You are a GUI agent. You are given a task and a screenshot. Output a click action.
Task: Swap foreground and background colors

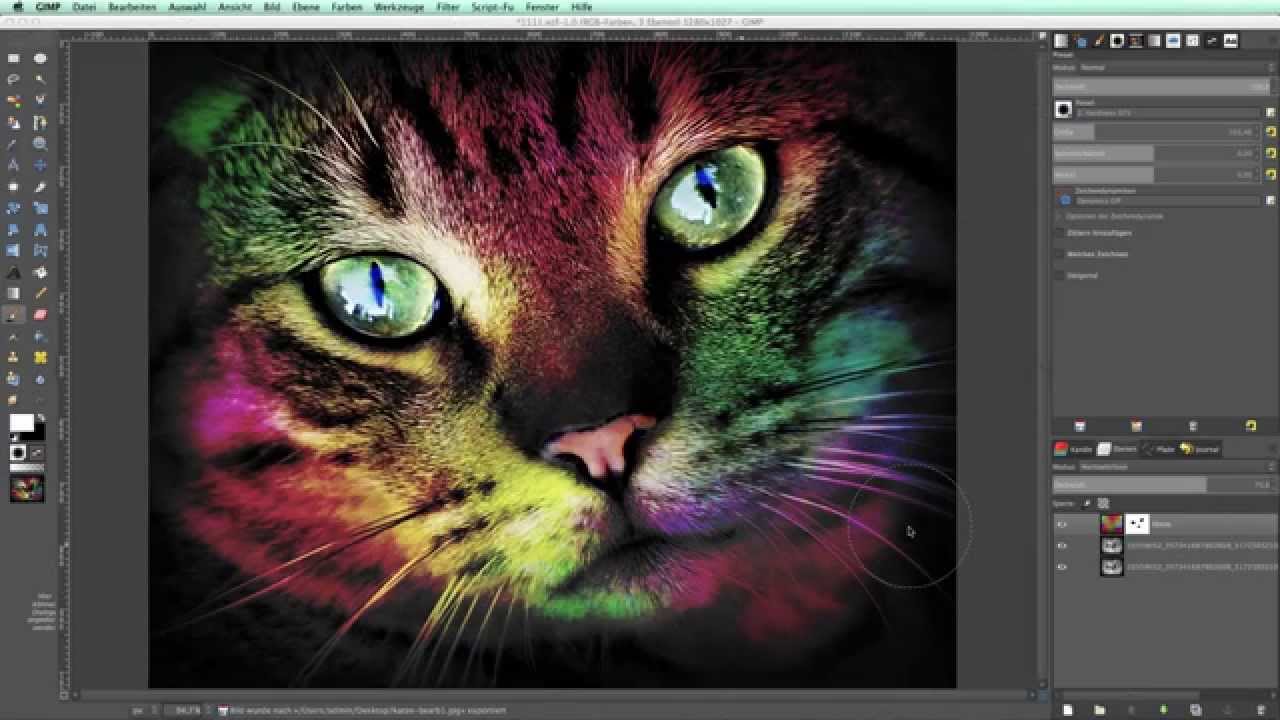(x=41, y=418)
